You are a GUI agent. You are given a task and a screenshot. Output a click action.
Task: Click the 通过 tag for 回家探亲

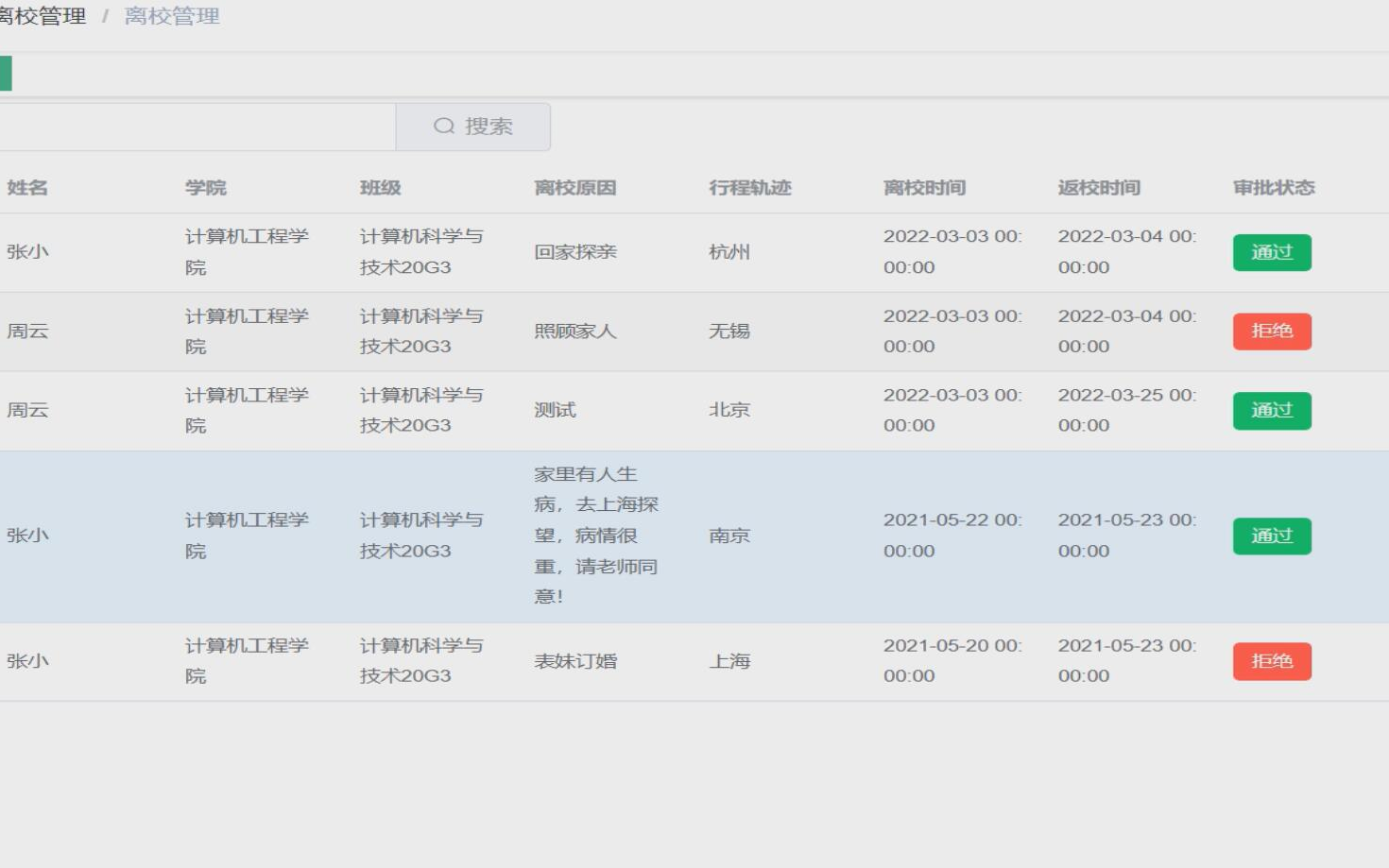[1272, 252]
